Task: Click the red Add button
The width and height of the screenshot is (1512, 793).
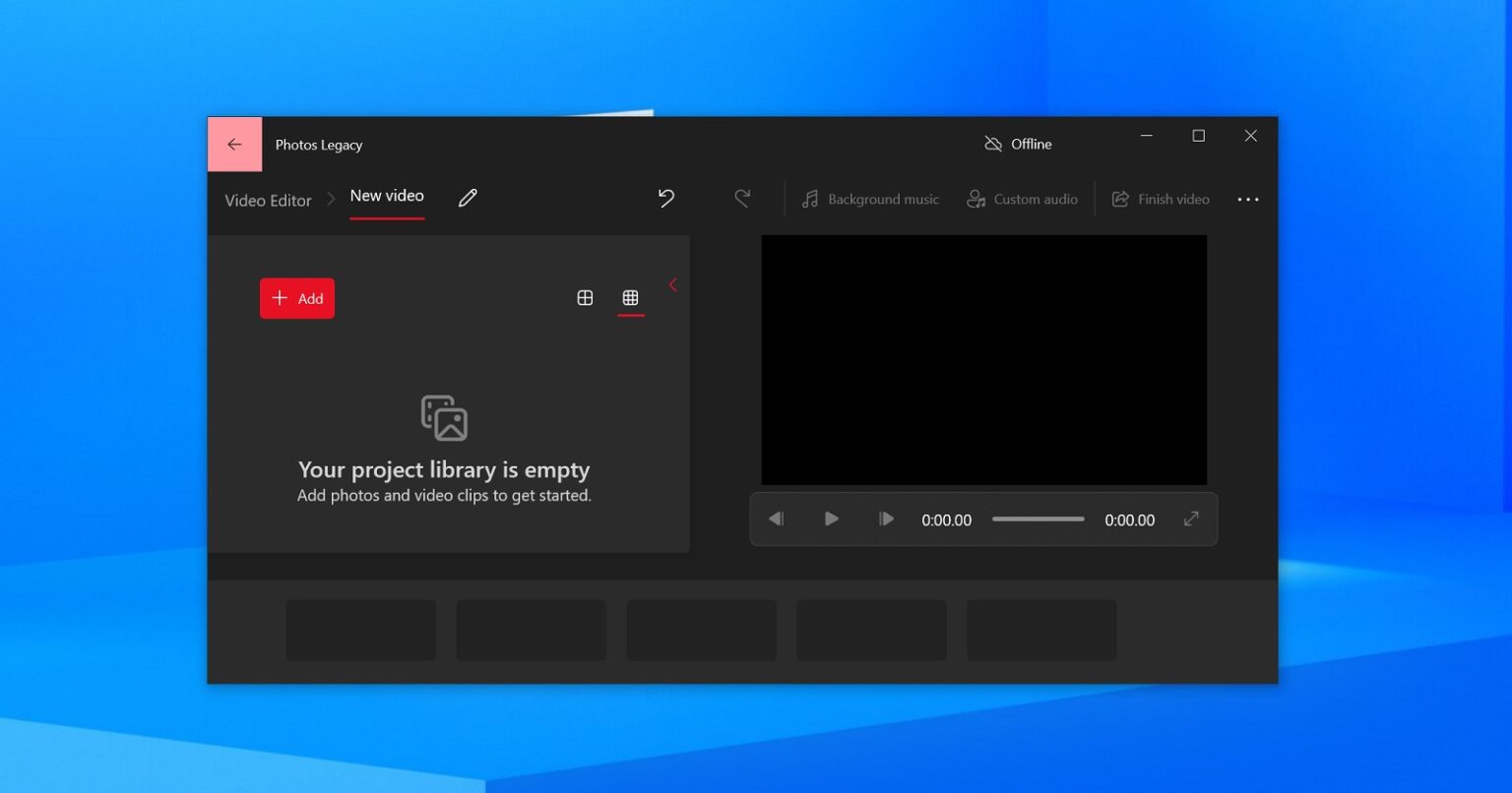Action: [296, 297]
